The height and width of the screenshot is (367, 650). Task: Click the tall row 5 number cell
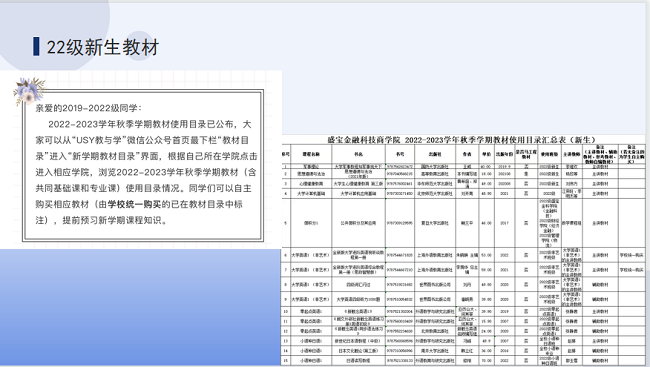pos(286,223)
